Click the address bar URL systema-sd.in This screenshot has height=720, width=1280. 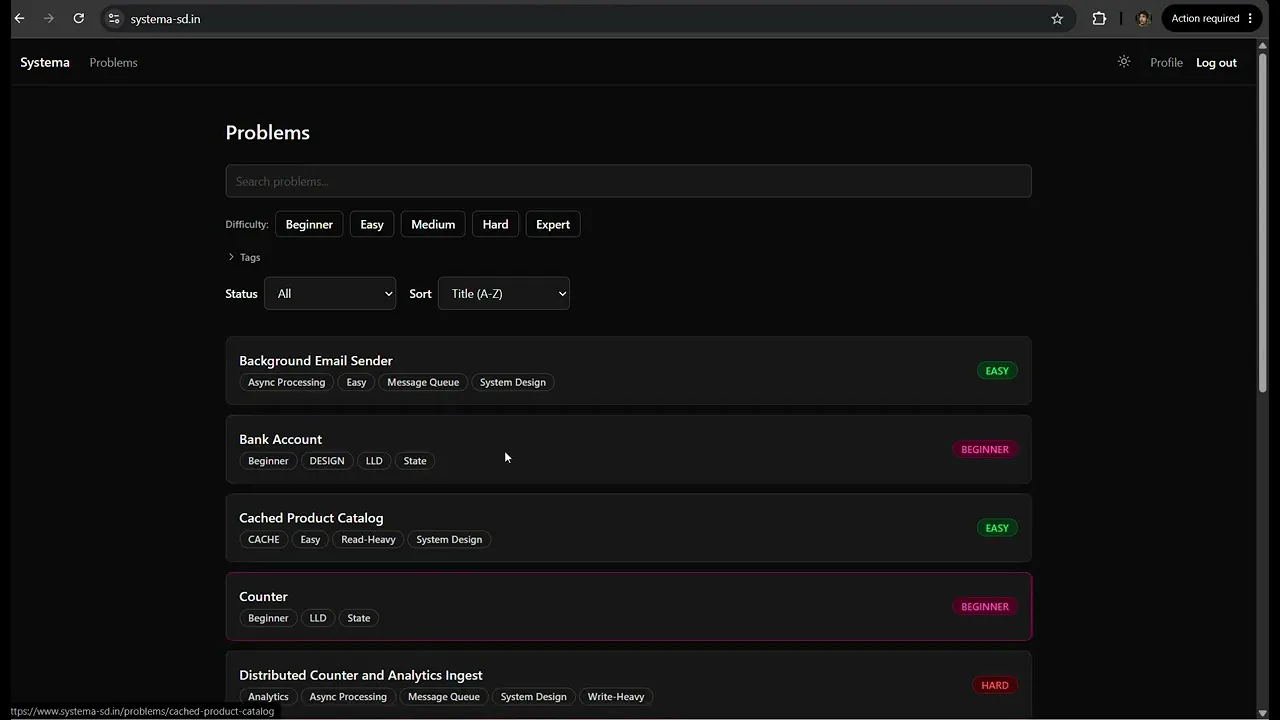[x=165, y=19]
